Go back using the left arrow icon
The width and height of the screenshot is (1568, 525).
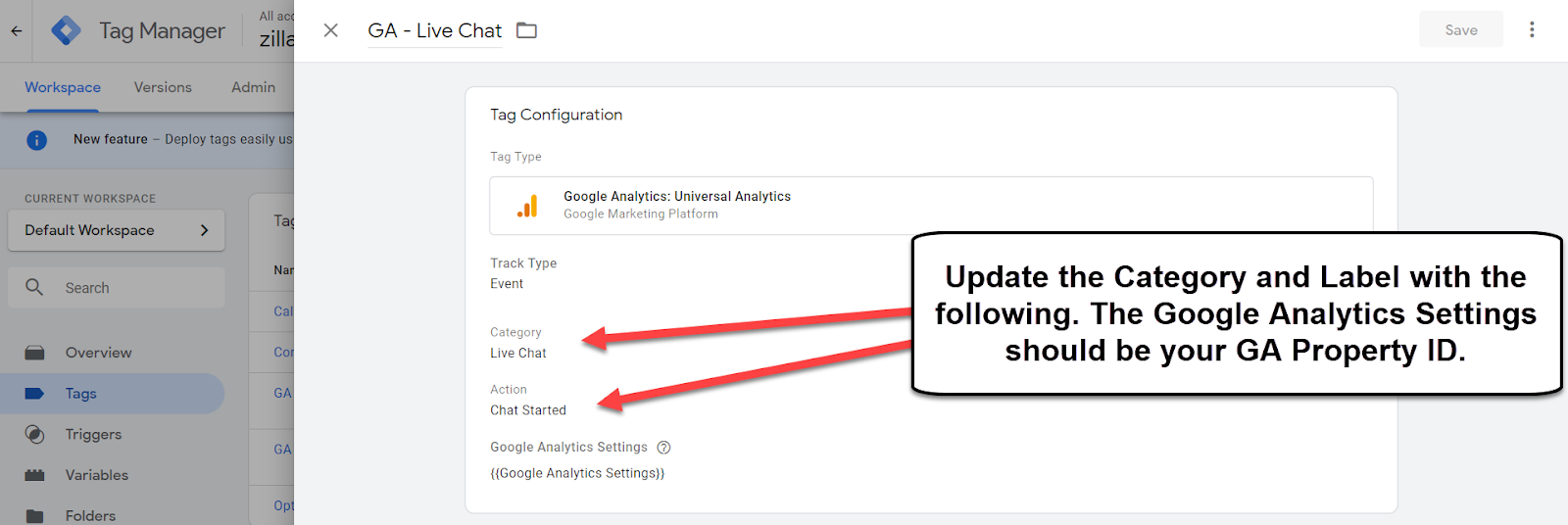[x=17, y=30]
